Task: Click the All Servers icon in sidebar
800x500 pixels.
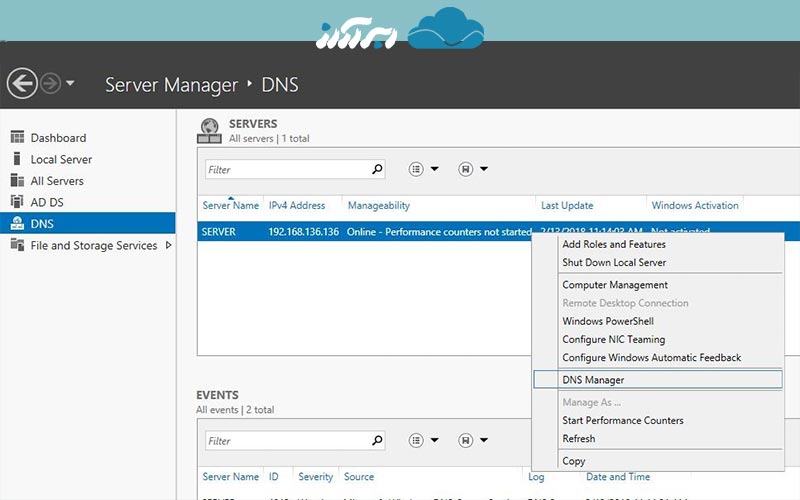Action: [17, 181]
